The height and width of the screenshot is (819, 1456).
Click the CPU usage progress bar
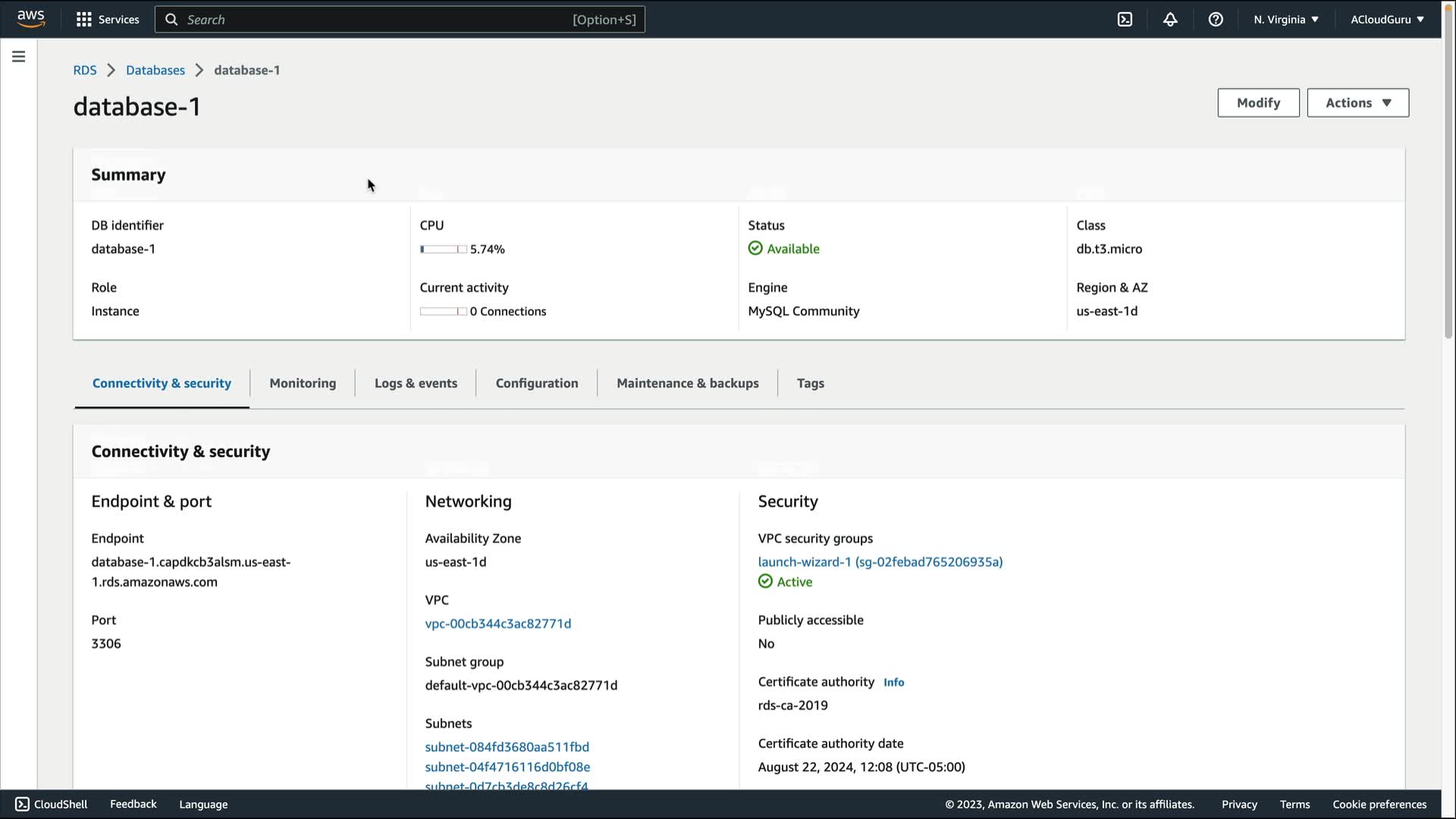coord(444,249)
